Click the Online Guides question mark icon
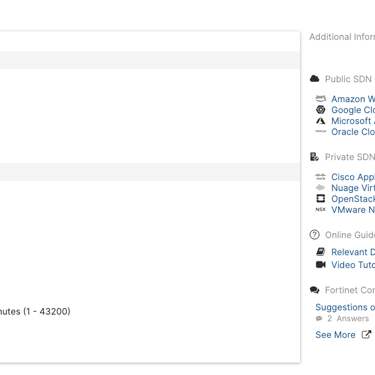The image size is (375, 375). (x=314, y=235)
